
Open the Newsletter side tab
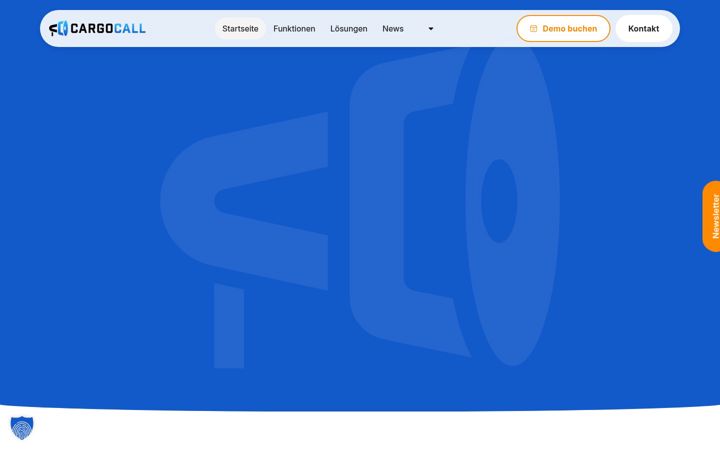point(712,216)
